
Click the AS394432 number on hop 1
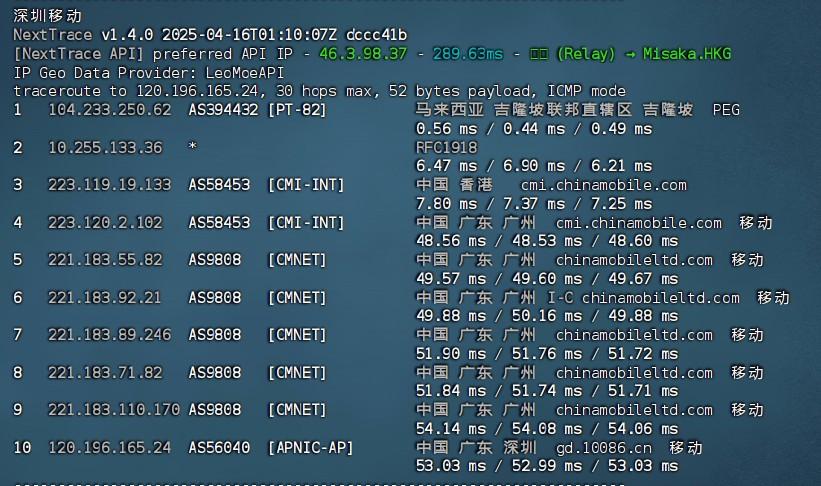(x=223, y=110)
